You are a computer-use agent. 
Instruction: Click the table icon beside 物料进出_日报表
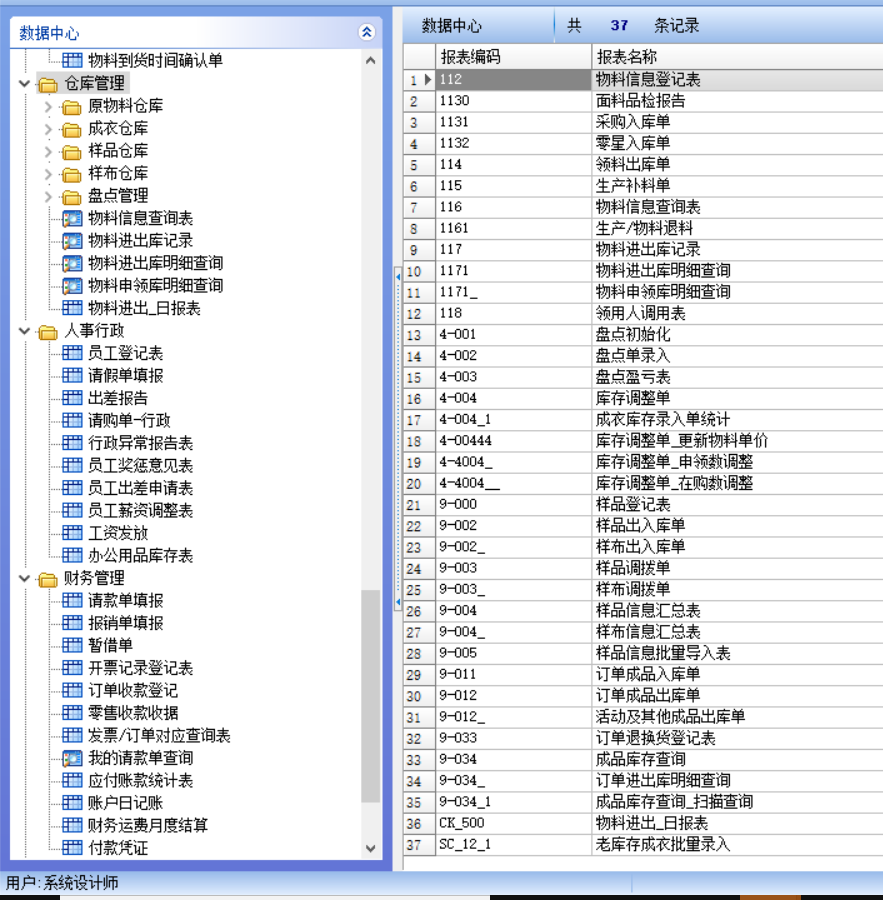72,308
